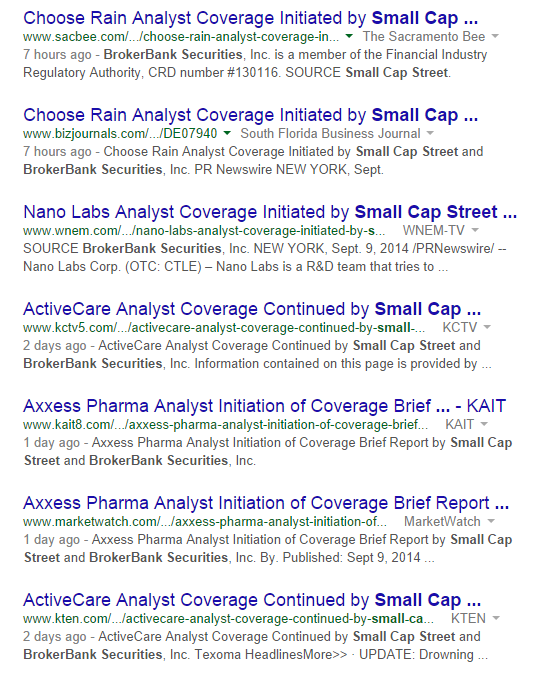535x678 pixels.
Task: Open ActiveCare Coverage result from kten.com
Action: click(252, 600)
